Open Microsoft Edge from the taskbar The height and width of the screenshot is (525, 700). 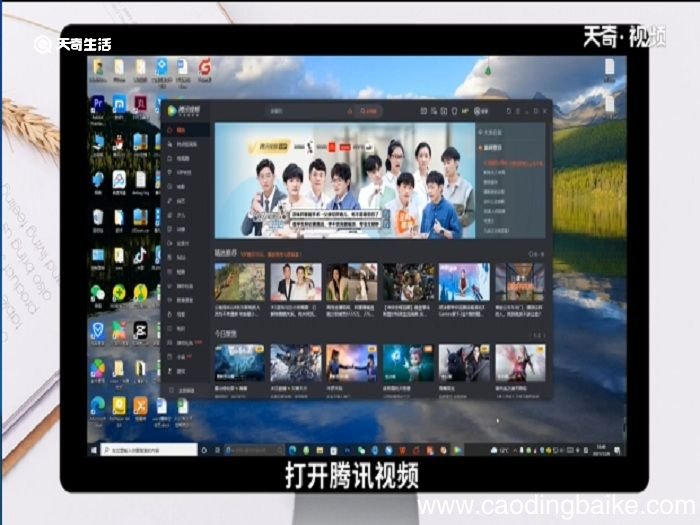[293, 450]
